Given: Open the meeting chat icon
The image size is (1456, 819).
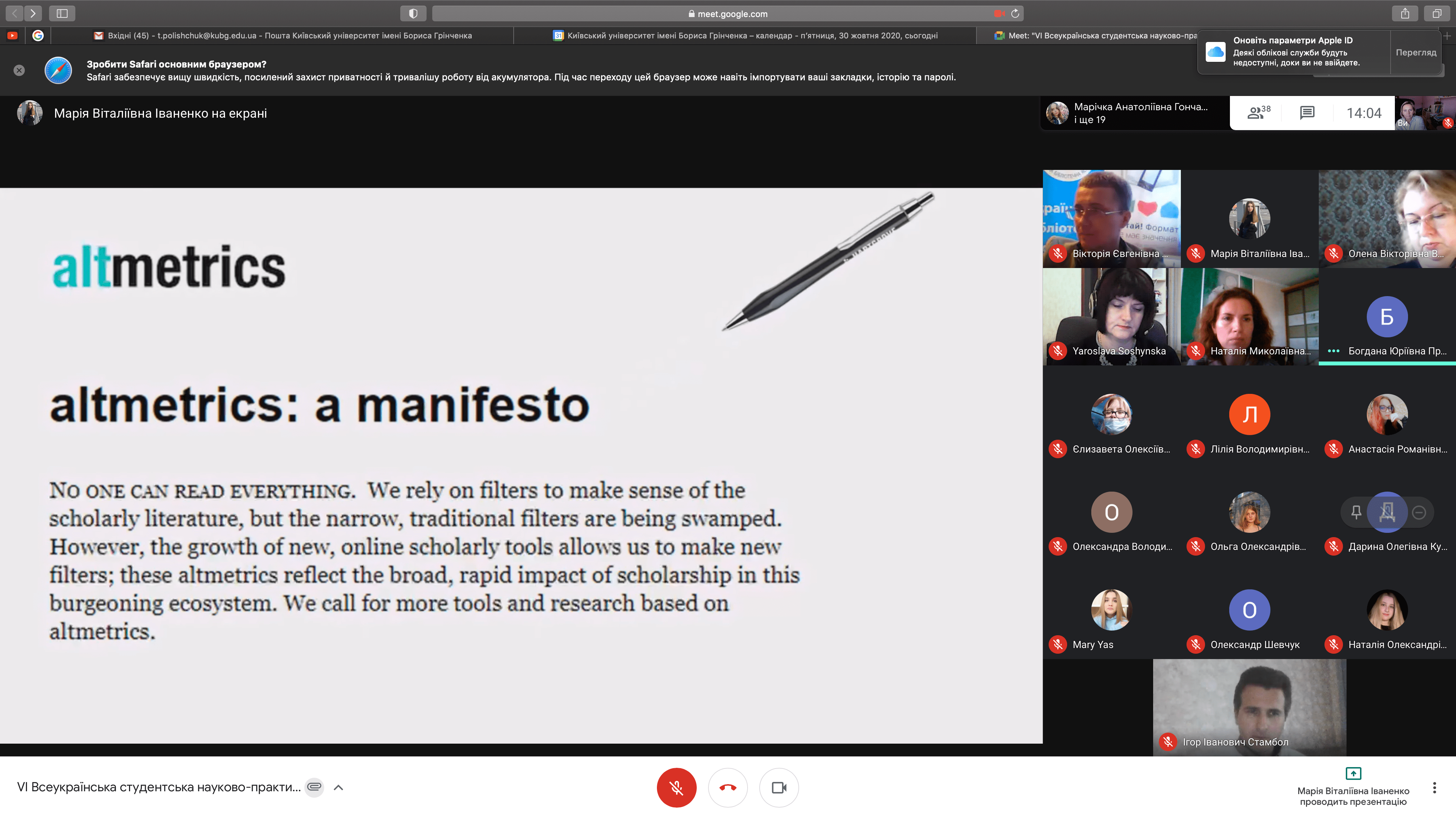Looking at the screenshot, I should [x=1307, y=113].
